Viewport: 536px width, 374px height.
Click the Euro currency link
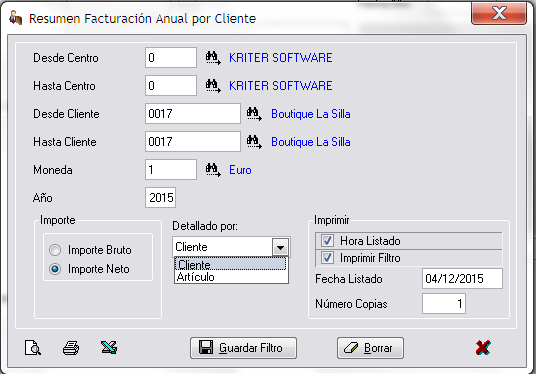(240, 170)
